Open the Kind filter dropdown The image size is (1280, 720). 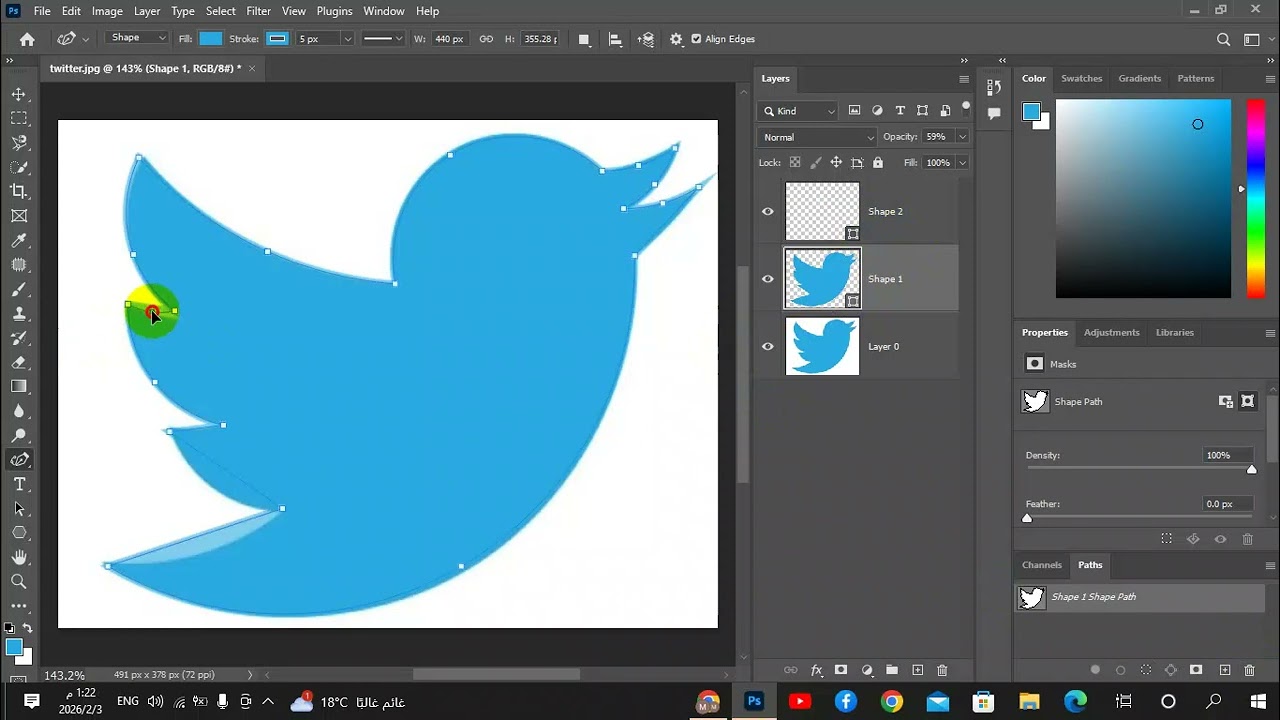[x=799, y=111]
